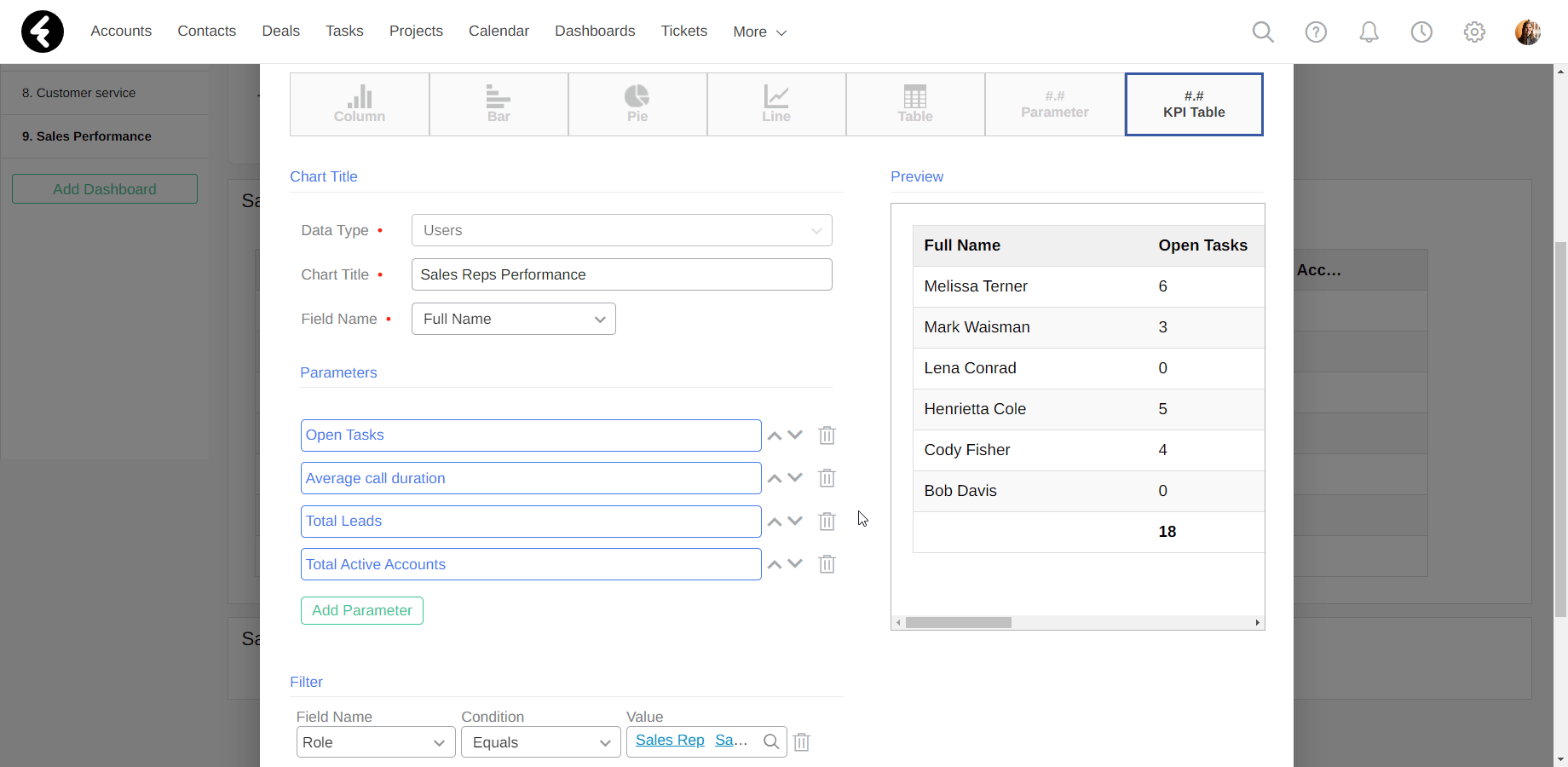Click the Average call duration parameter field
This screenshot has width=1568, height=767.
(x=531, y=478)
